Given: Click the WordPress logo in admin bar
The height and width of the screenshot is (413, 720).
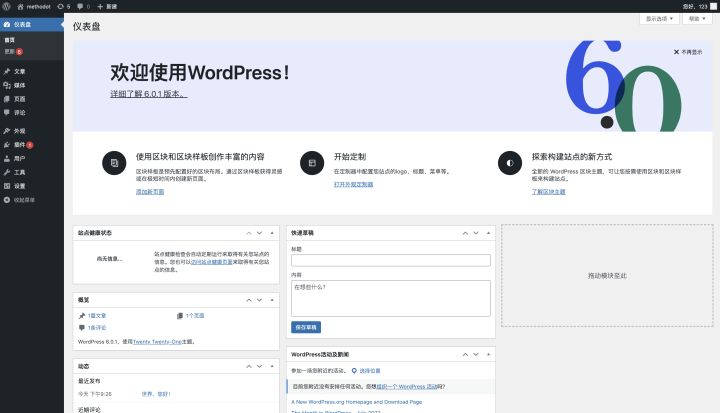Looking at the screenshot, I should [6, 6].
